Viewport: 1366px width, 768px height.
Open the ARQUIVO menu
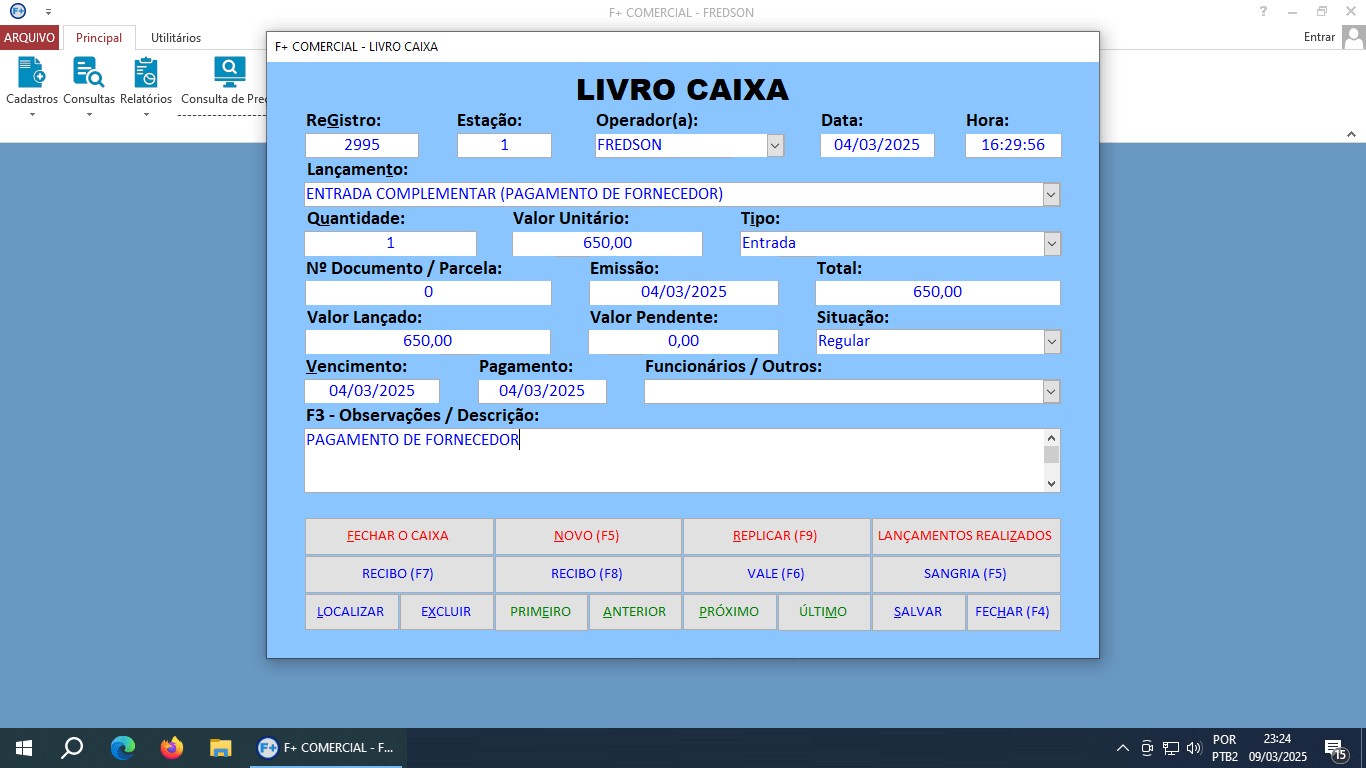tap(30, 38)
